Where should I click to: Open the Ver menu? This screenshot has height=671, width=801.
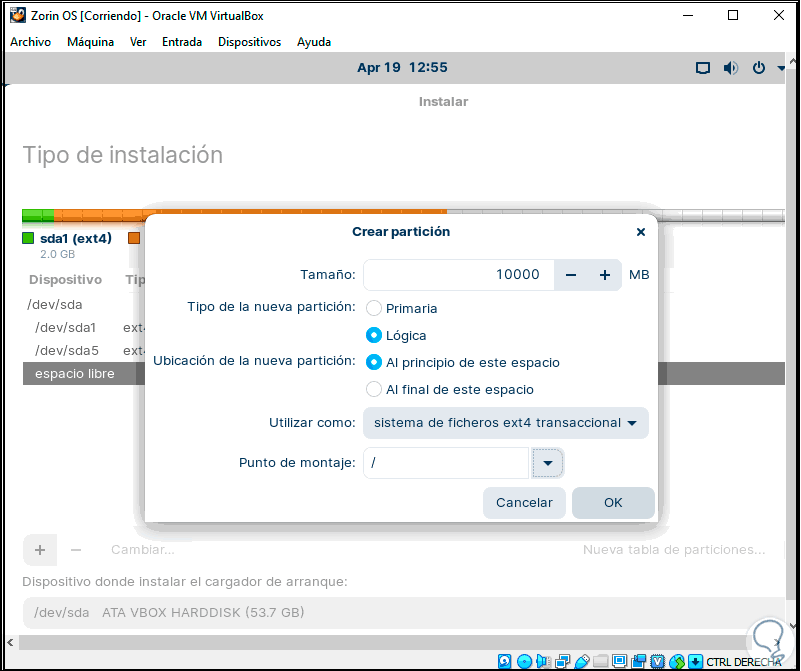coord(138,42)
